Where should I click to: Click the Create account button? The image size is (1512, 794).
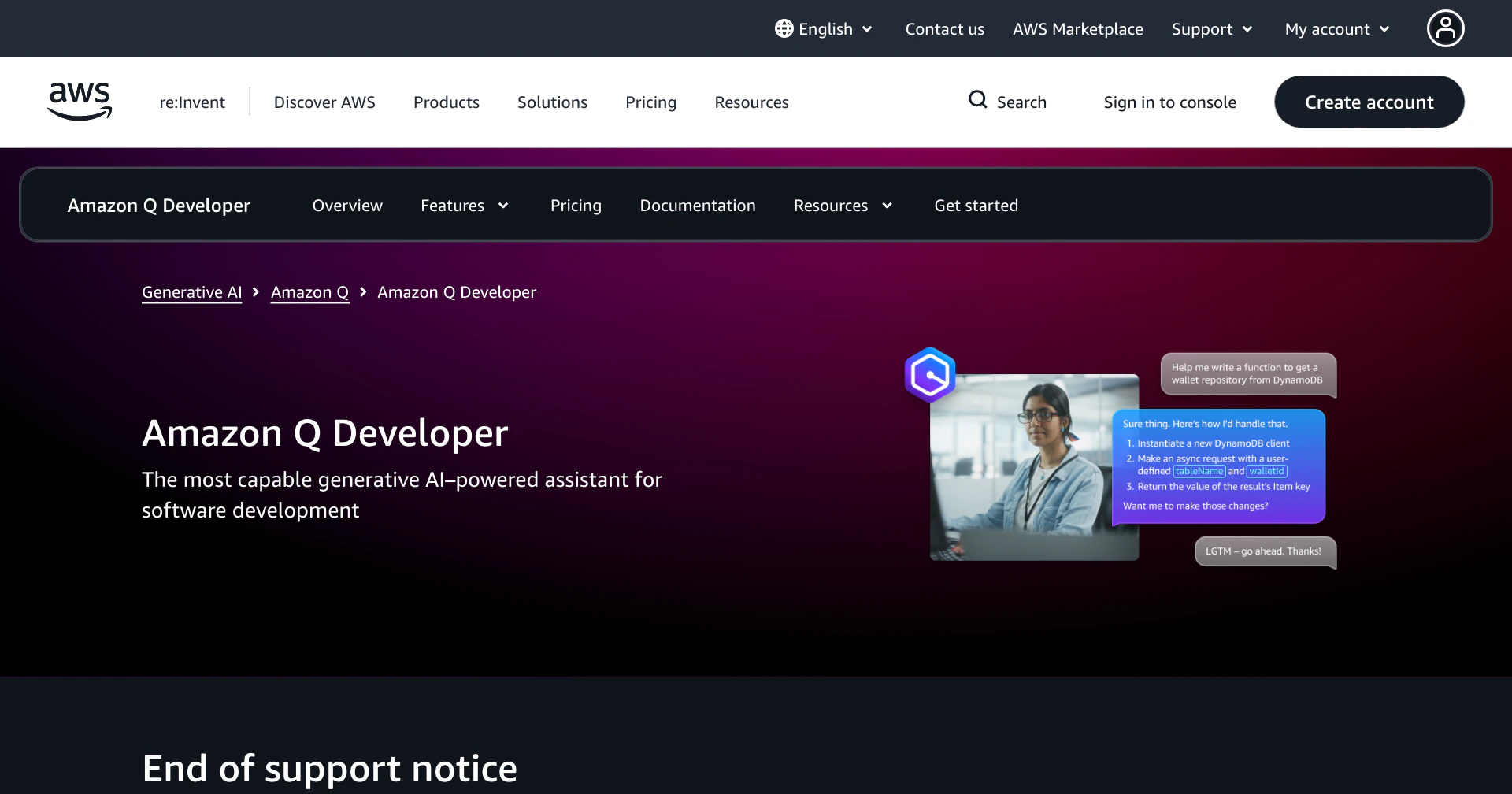(x=1369, y=102)
